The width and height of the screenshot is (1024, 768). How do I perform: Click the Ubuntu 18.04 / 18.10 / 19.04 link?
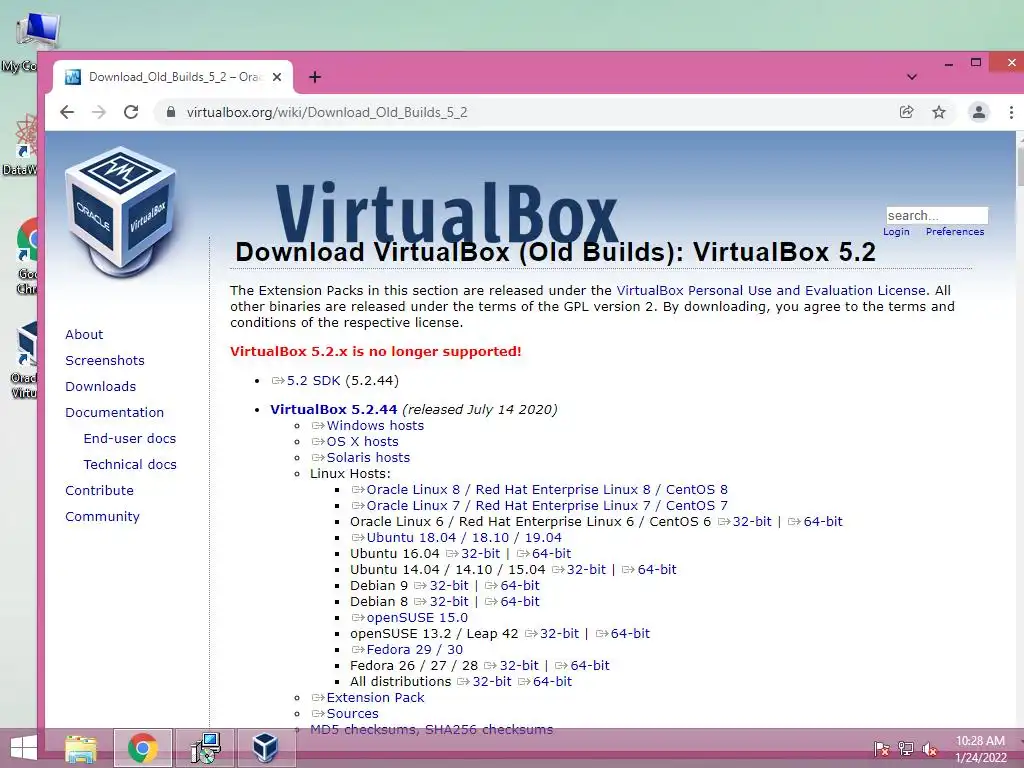(456, 537)
